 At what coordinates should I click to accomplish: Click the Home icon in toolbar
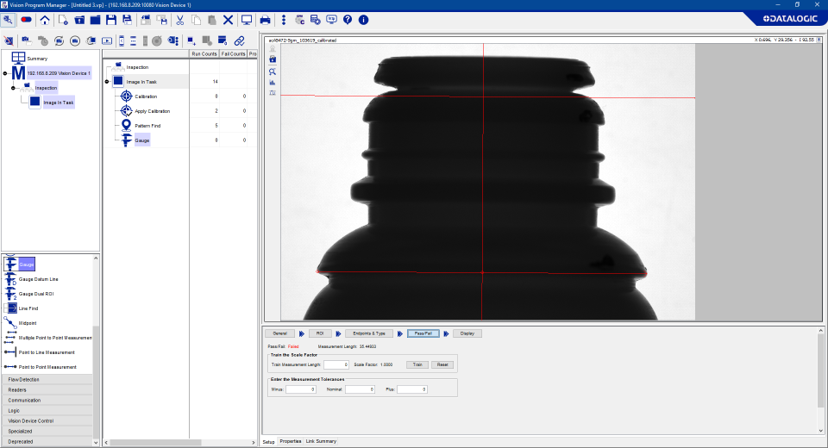pos(45,20)
